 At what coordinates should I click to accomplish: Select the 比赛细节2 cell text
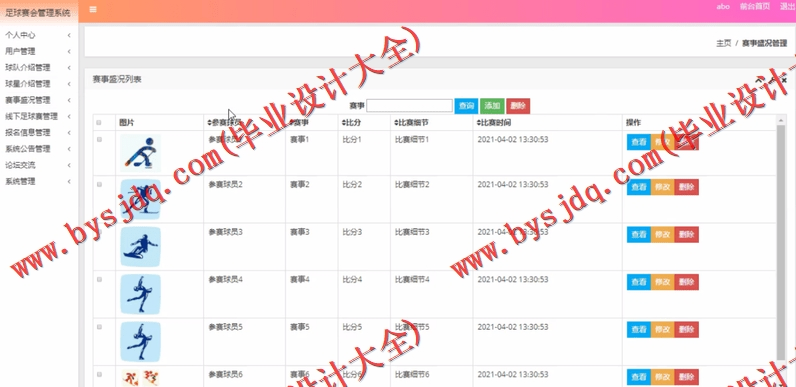(412, 184)
